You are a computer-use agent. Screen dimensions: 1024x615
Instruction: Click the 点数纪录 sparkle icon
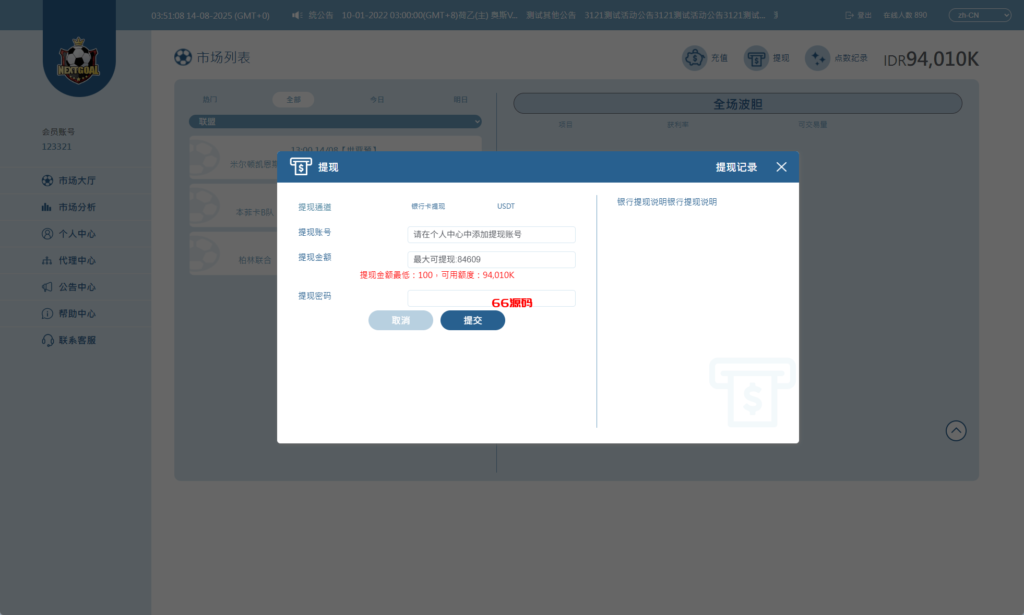817,58
